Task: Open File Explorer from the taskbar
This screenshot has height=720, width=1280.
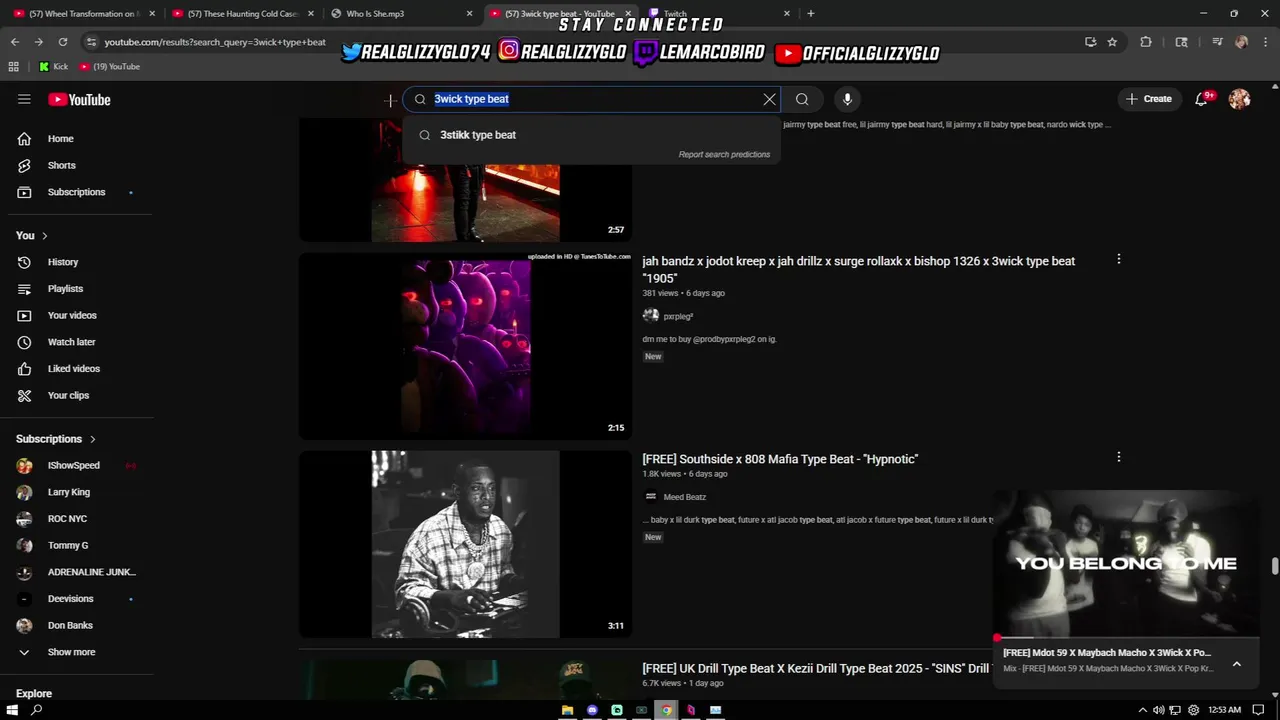Action: 567,710
